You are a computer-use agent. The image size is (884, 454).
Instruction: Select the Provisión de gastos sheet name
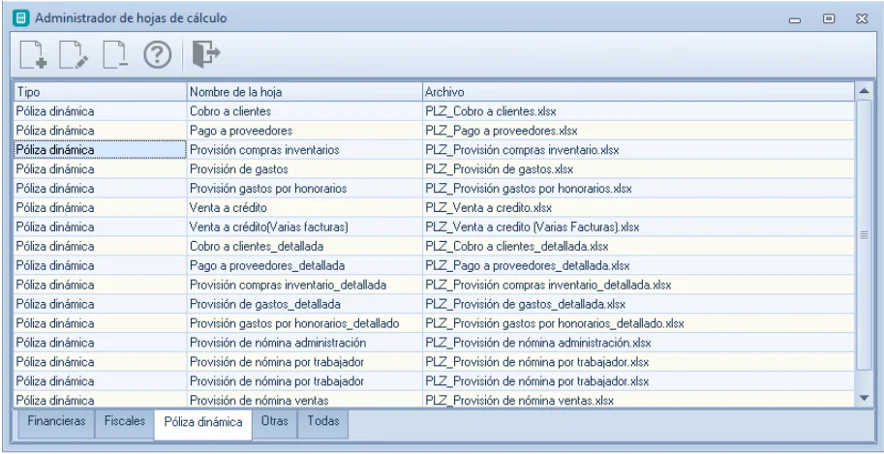238,169
